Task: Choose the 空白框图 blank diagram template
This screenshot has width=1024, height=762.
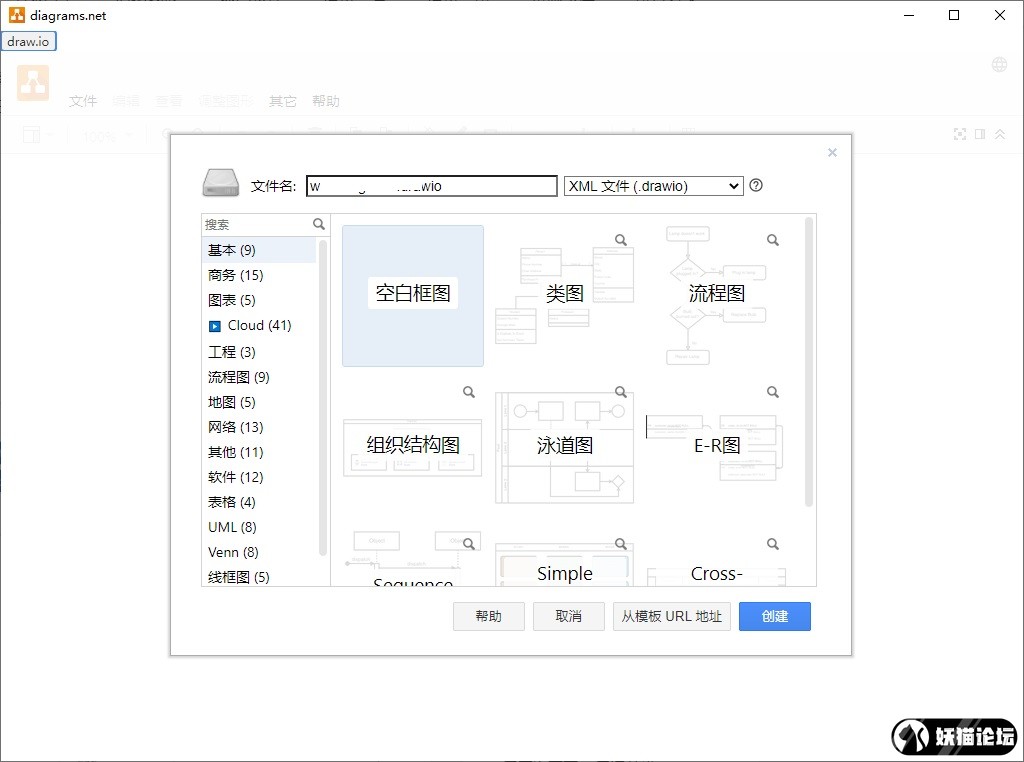Action: [413, 296]
